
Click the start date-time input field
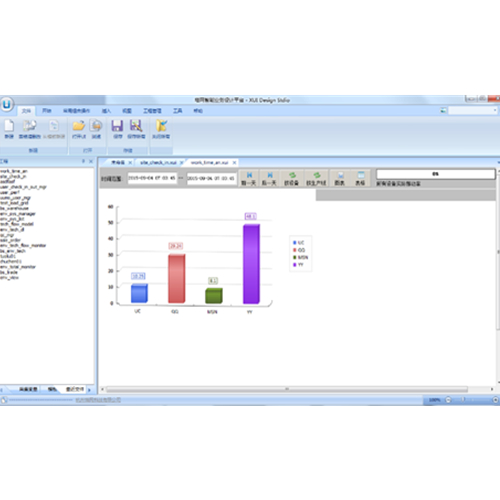click(x=152, y=178)
